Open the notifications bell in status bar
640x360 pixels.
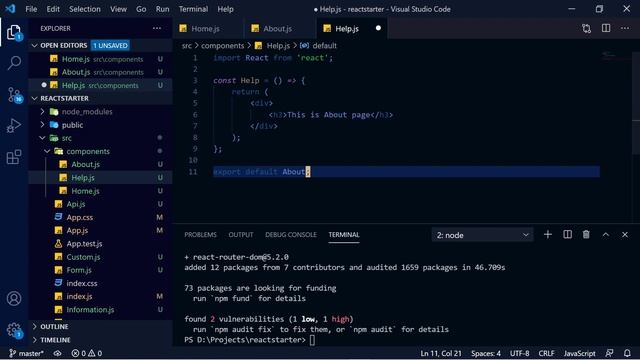coord(627,353)
